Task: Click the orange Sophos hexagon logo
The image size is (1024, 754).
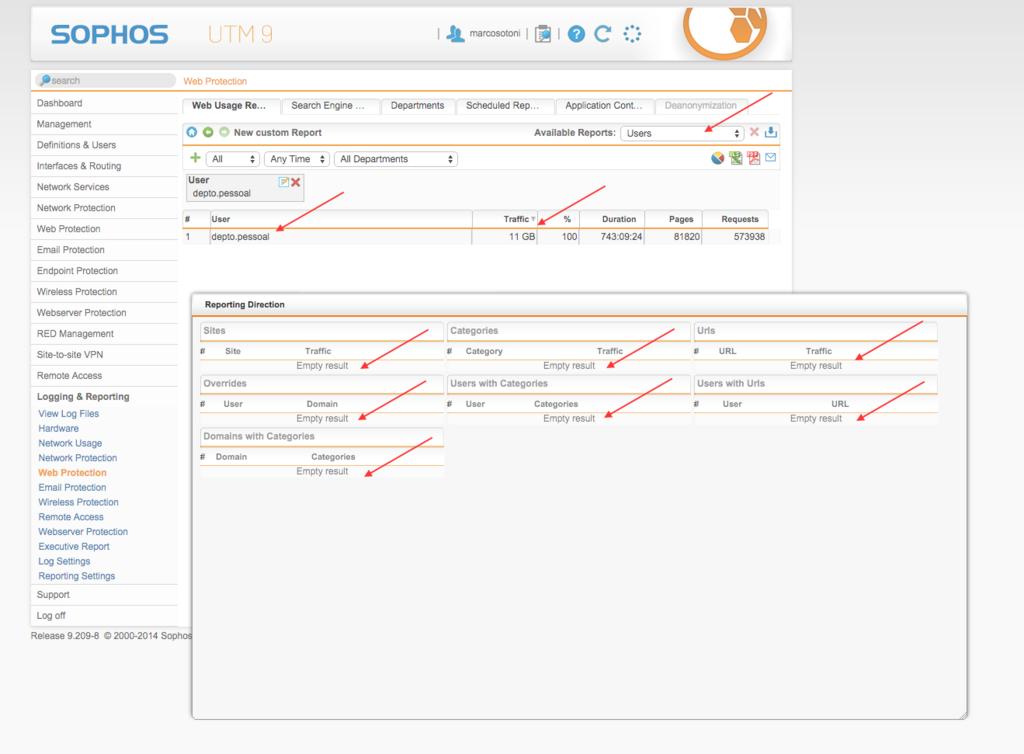Action: [726, 31]
